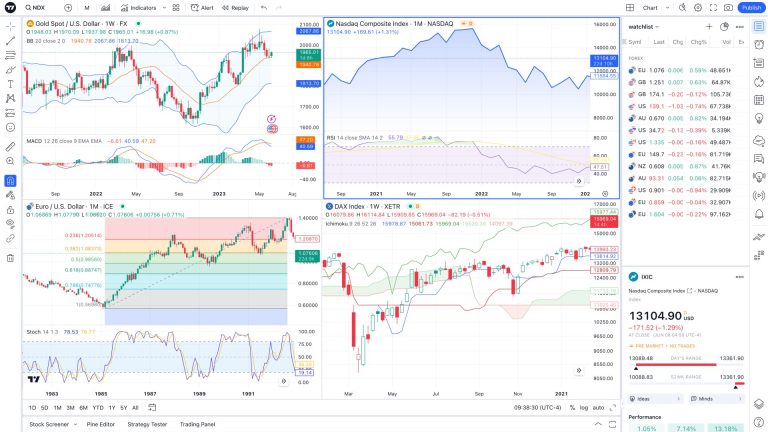Open the layout setup grid icon

pyautogui.click(x=630, y=8)
